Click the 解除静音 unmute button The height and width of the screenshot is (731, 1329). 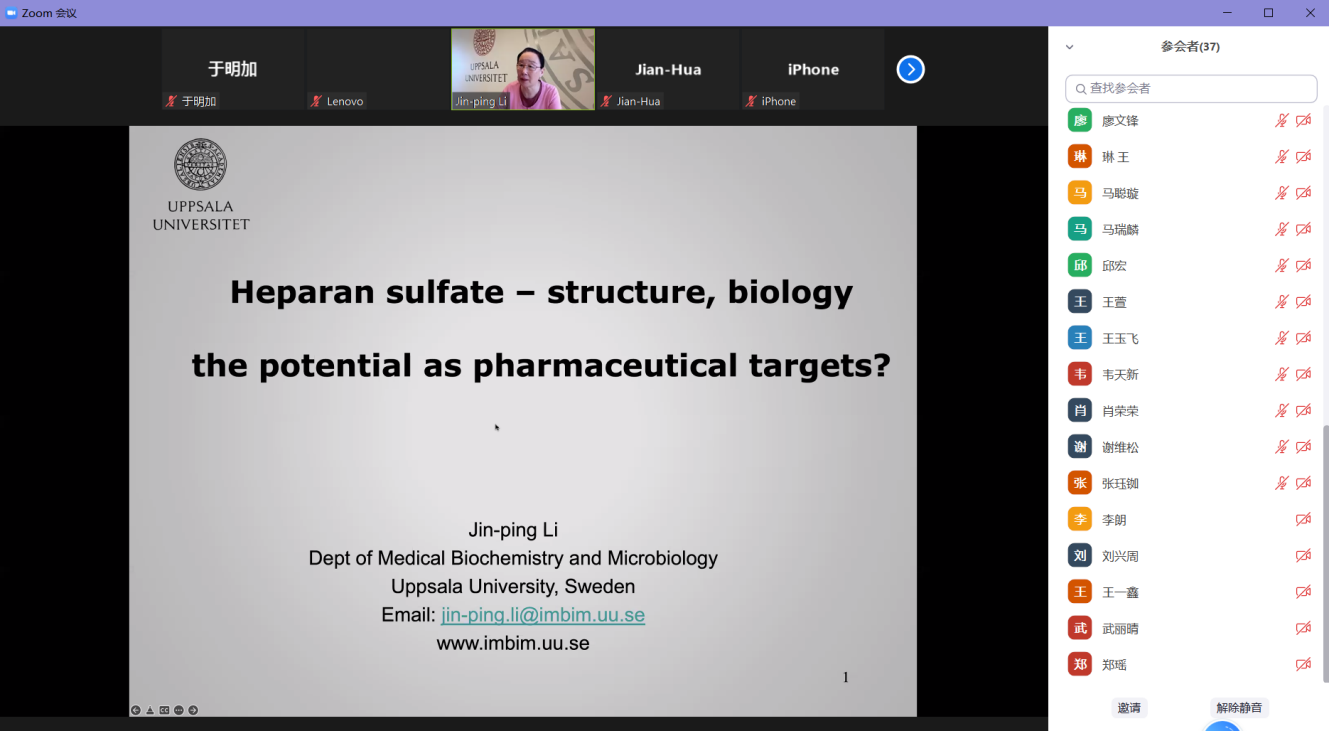[1239, 708]
